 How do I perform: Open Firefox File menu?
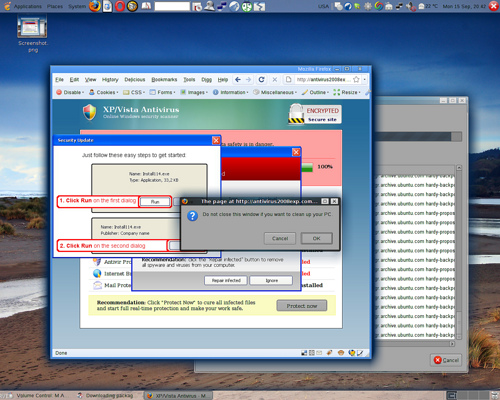pos(59,80)
